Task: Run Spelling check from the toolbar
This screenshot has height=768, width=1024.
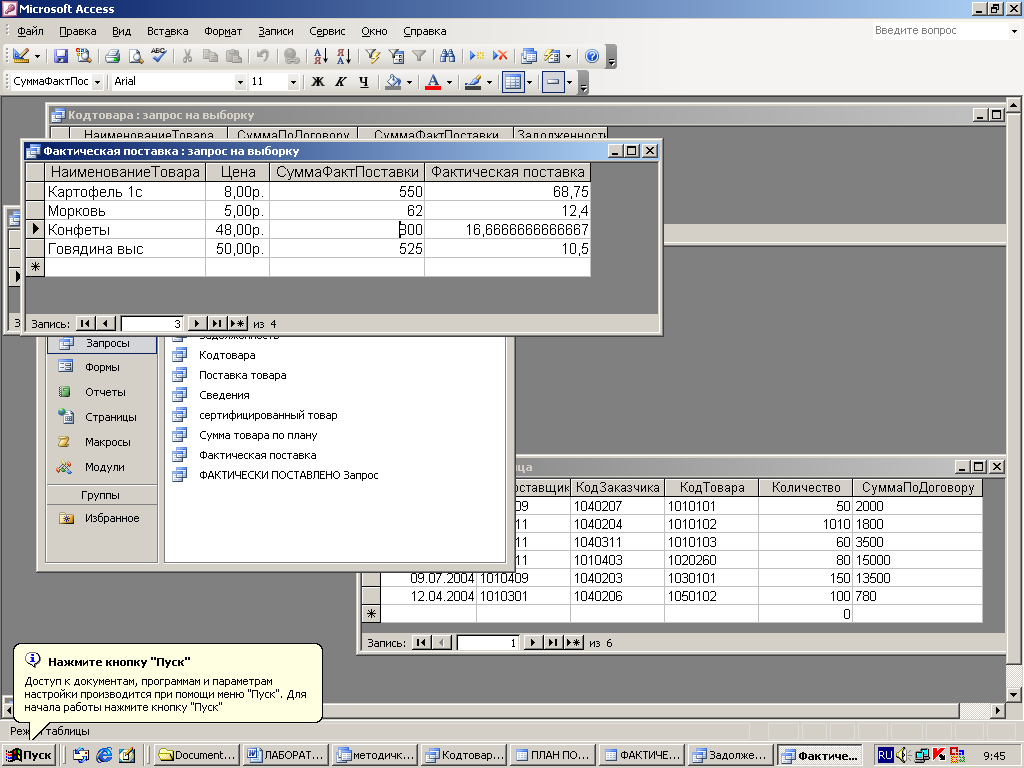Action: point(159,56)
